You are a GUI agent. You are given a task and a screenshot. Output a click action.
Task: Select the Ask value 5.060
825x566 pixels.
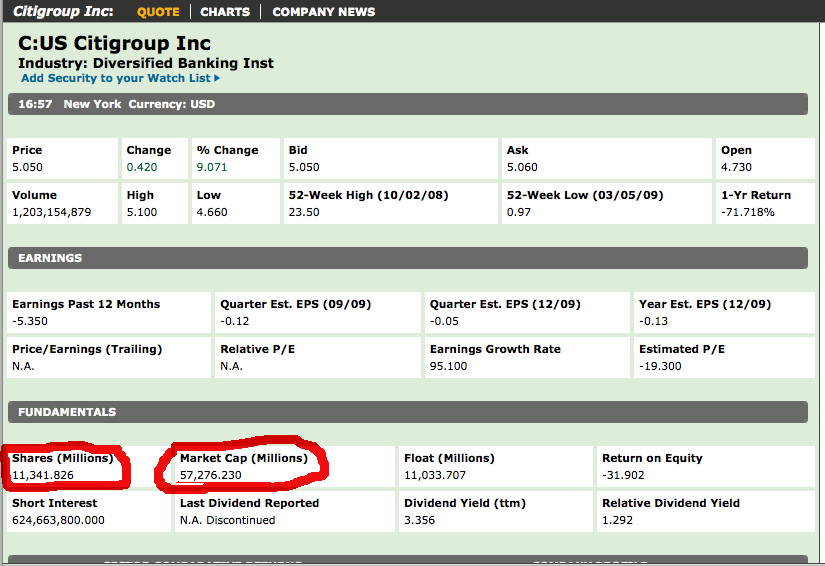point(522,167)
